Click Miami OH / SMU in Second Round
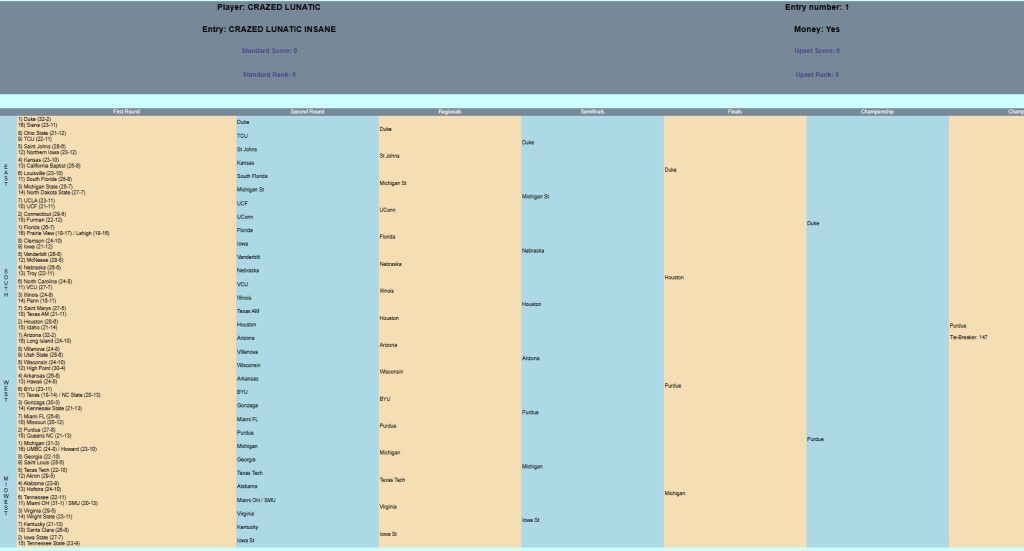This screenshot has height=551, width=1024. pos(256,499)
